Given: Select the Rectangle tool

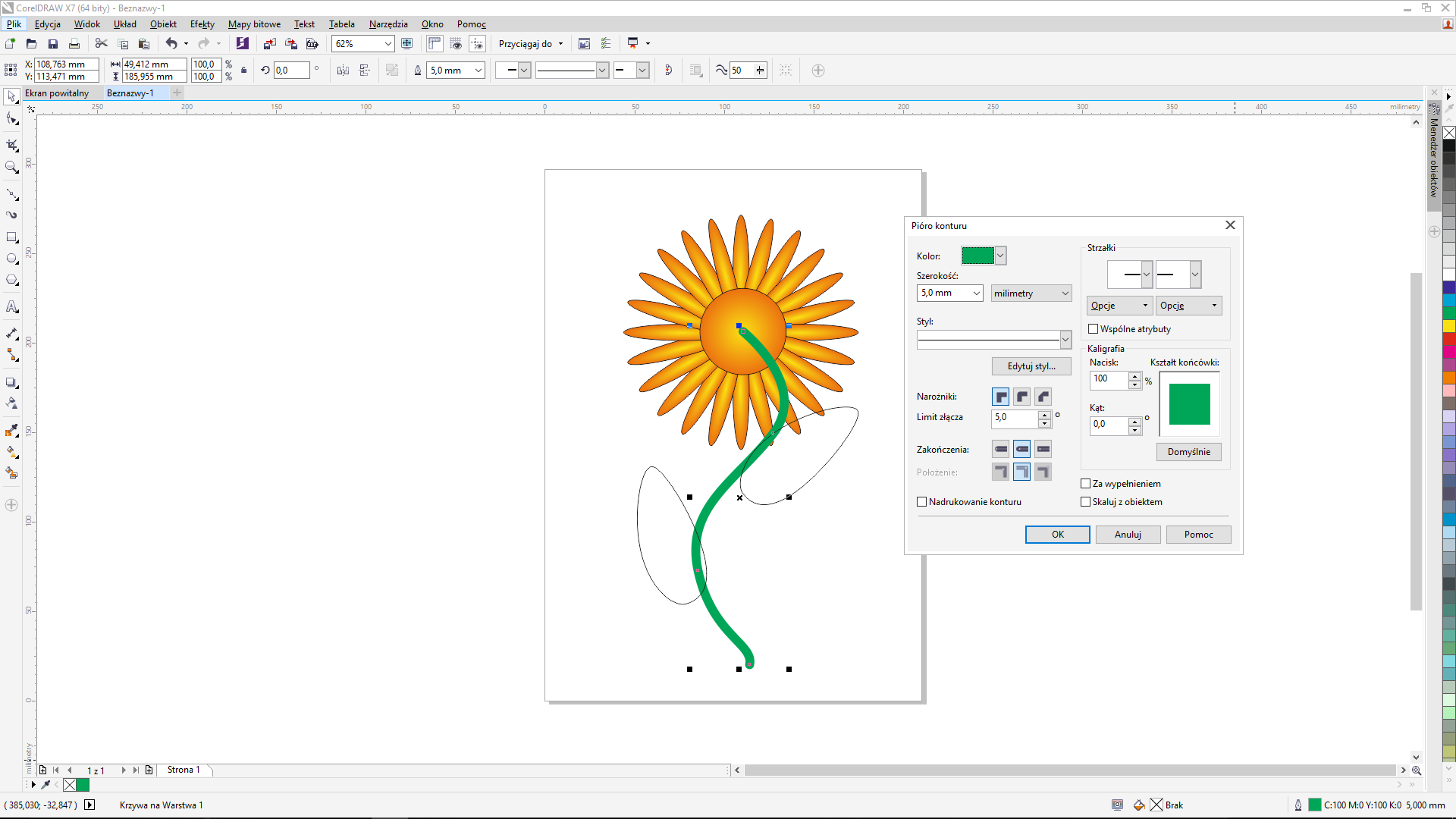Looking at the screenshot, I should pyautogui.click(x=12, y=237).
